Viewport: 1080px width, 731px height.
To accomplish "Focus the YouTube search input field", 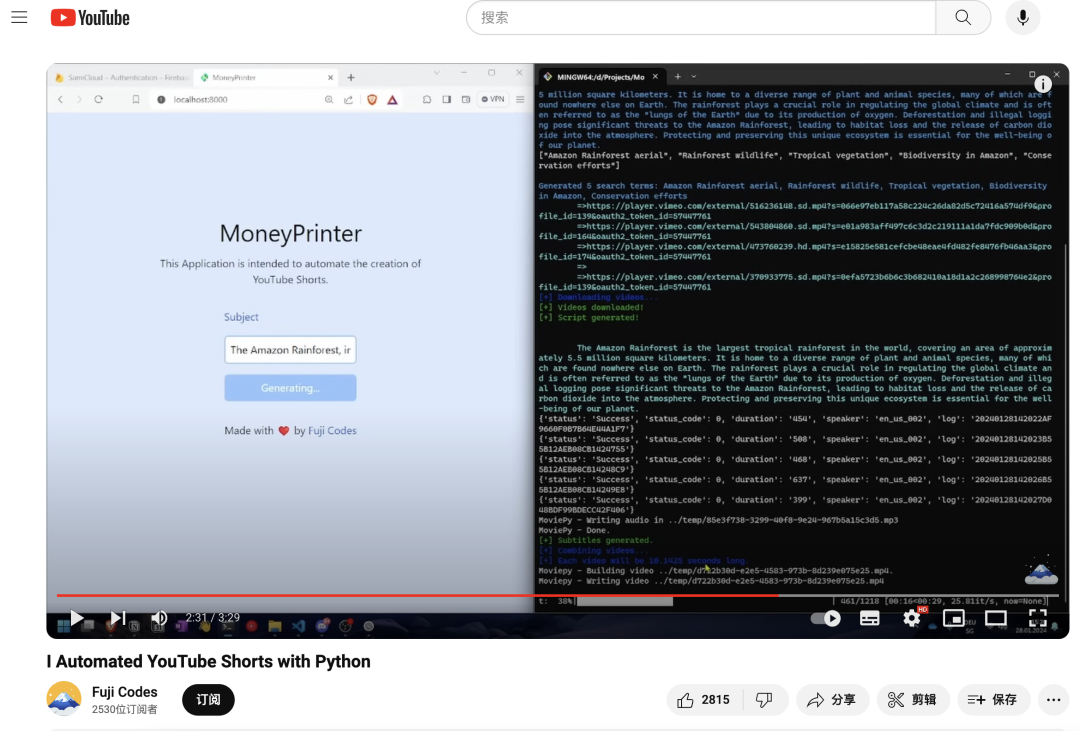I will tap(700, 18).
